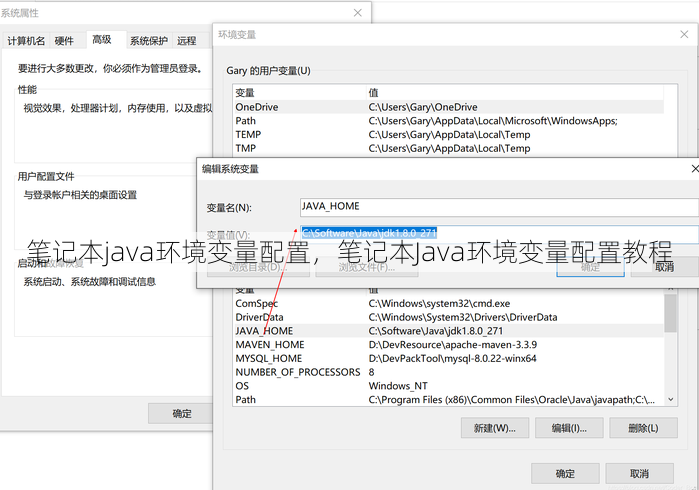
Task: Click 取消 at bottom of 环境变量 dialog
Action: [x=639, y=474]
